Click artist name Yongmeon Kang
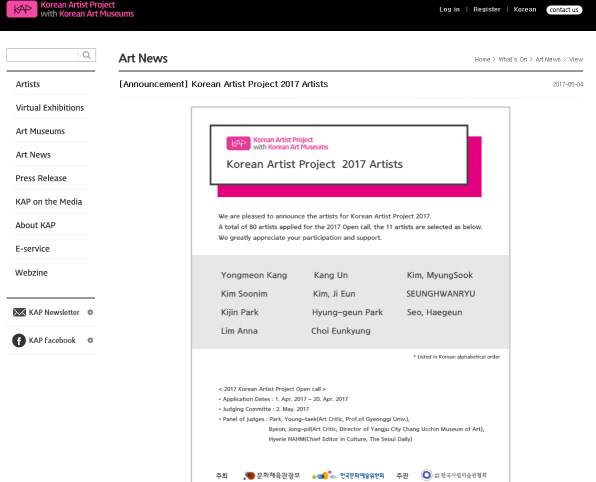Viewport: 596px width, 482px height. click(x=254, y=275)
